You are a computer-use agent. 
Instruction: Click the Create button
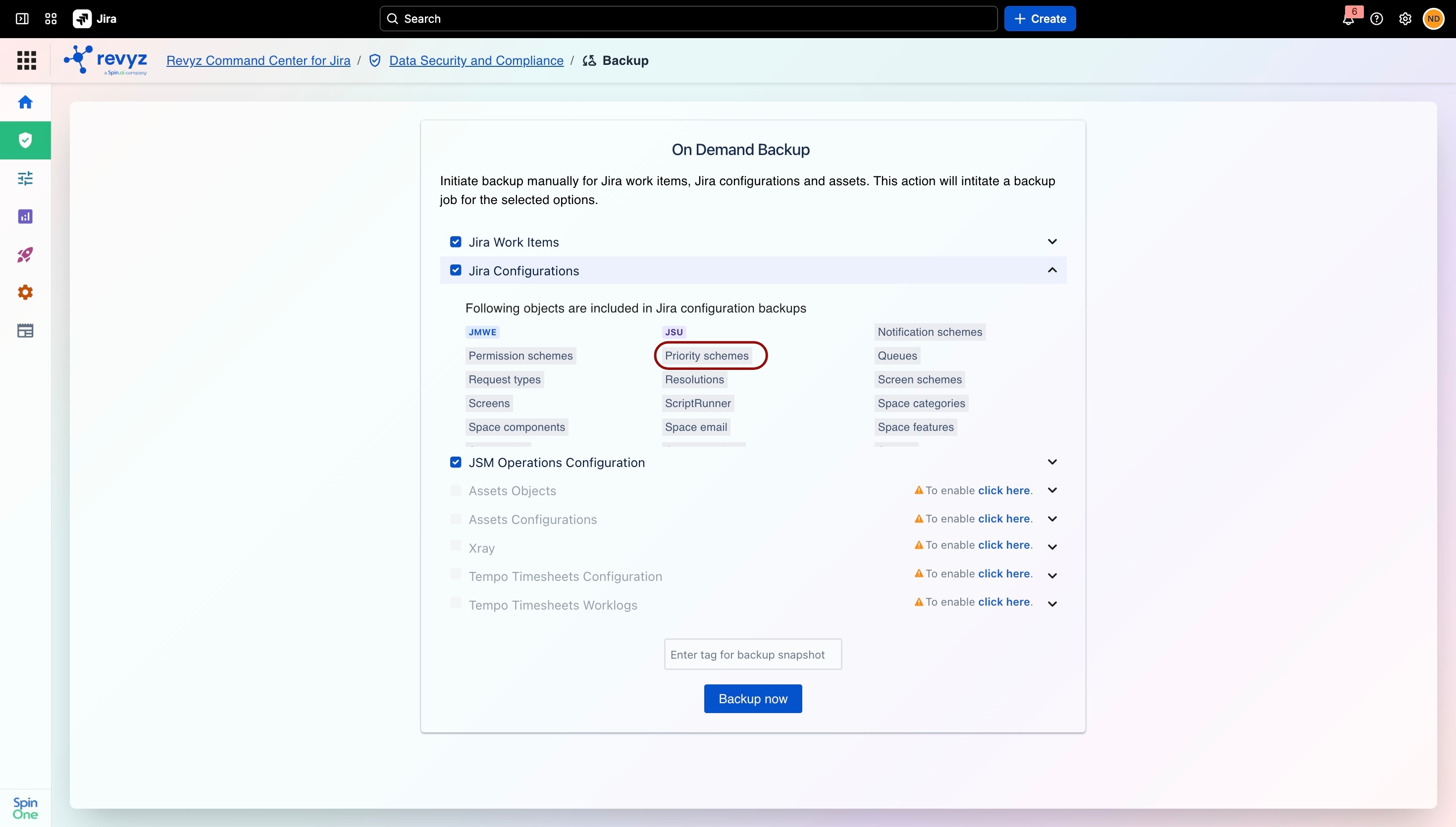point(1040,19)
